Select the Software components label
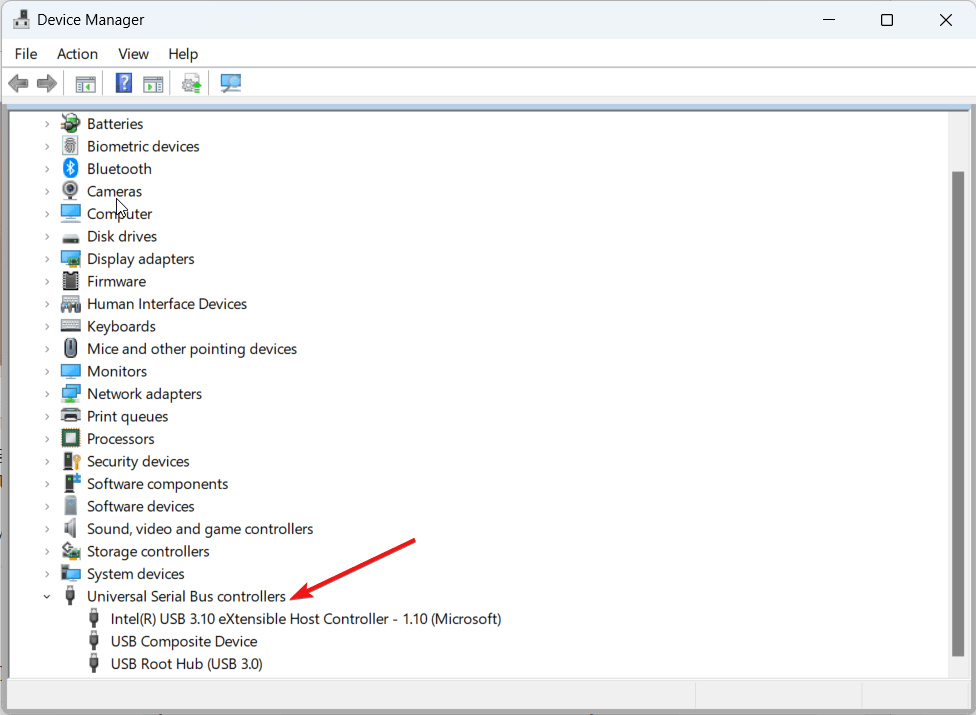 (157, 484)
